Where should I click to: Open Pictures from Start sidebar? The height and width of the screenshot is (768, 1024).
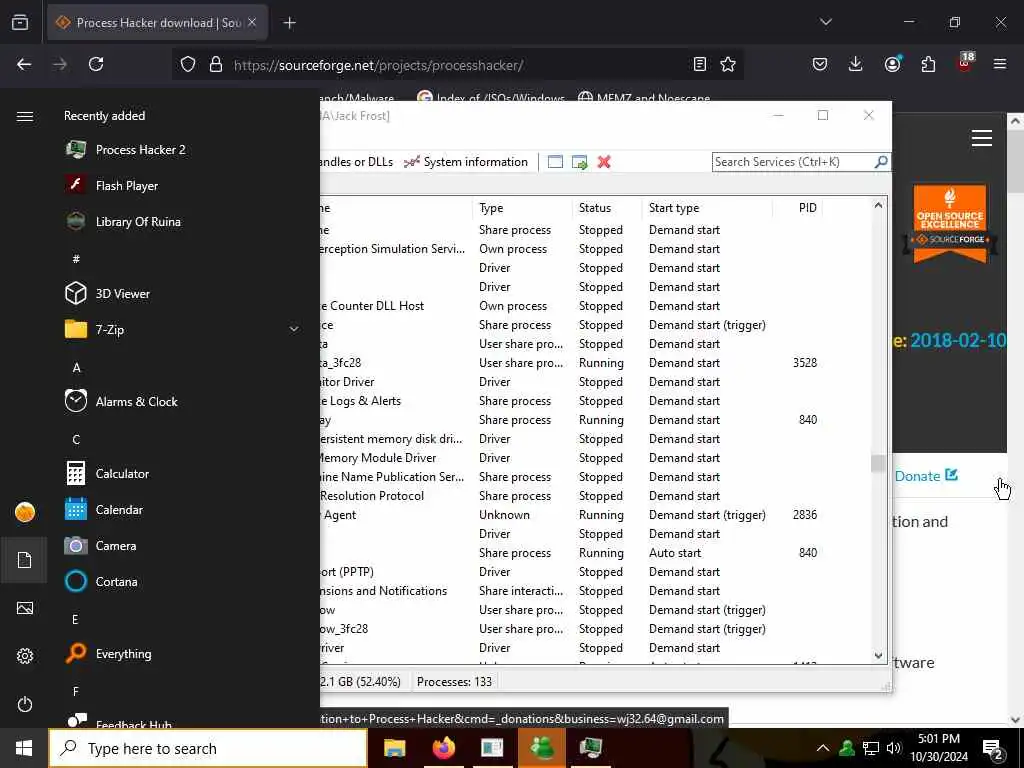click(x=25, y=608)
